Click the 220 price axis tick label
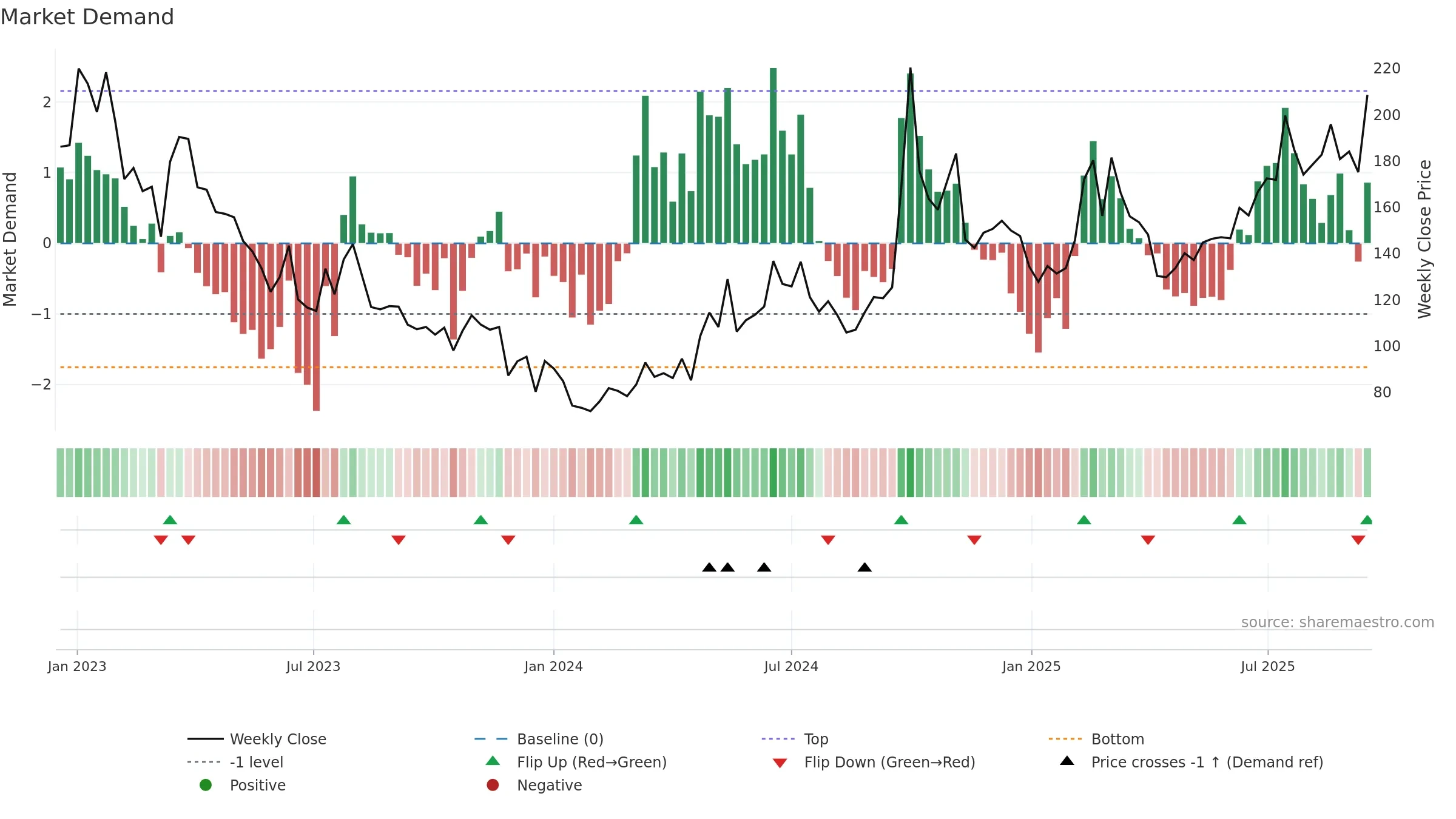The height and width of the screenshot is (819, 1456). pos(1387,69)
